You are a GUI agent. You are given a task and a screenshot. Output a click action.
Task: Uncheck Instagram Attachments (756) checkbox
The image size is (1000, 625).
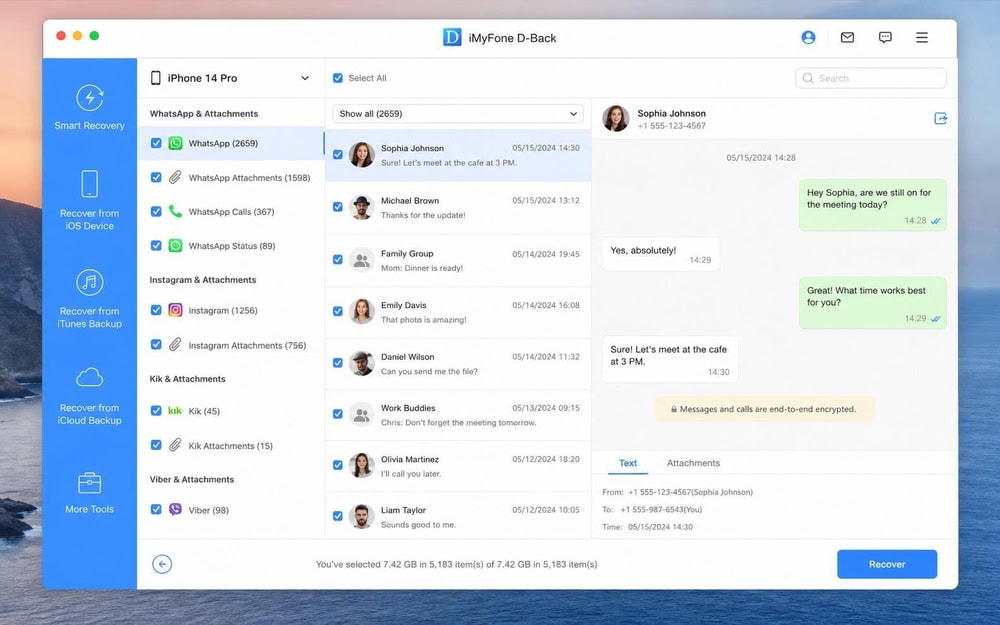(x=156, y=344)
